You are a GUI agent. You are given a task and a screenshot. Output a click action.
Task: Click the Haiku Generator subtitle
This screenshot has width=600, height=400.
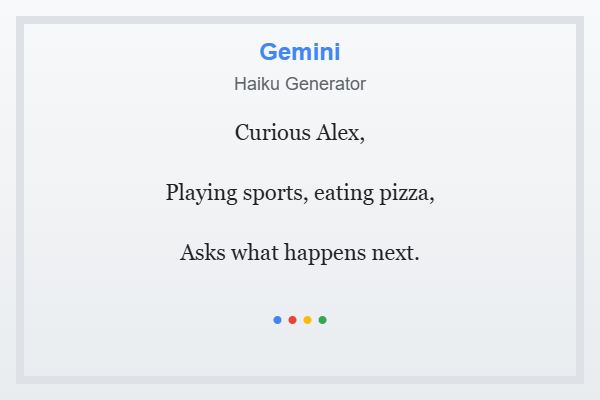[300, 84]
